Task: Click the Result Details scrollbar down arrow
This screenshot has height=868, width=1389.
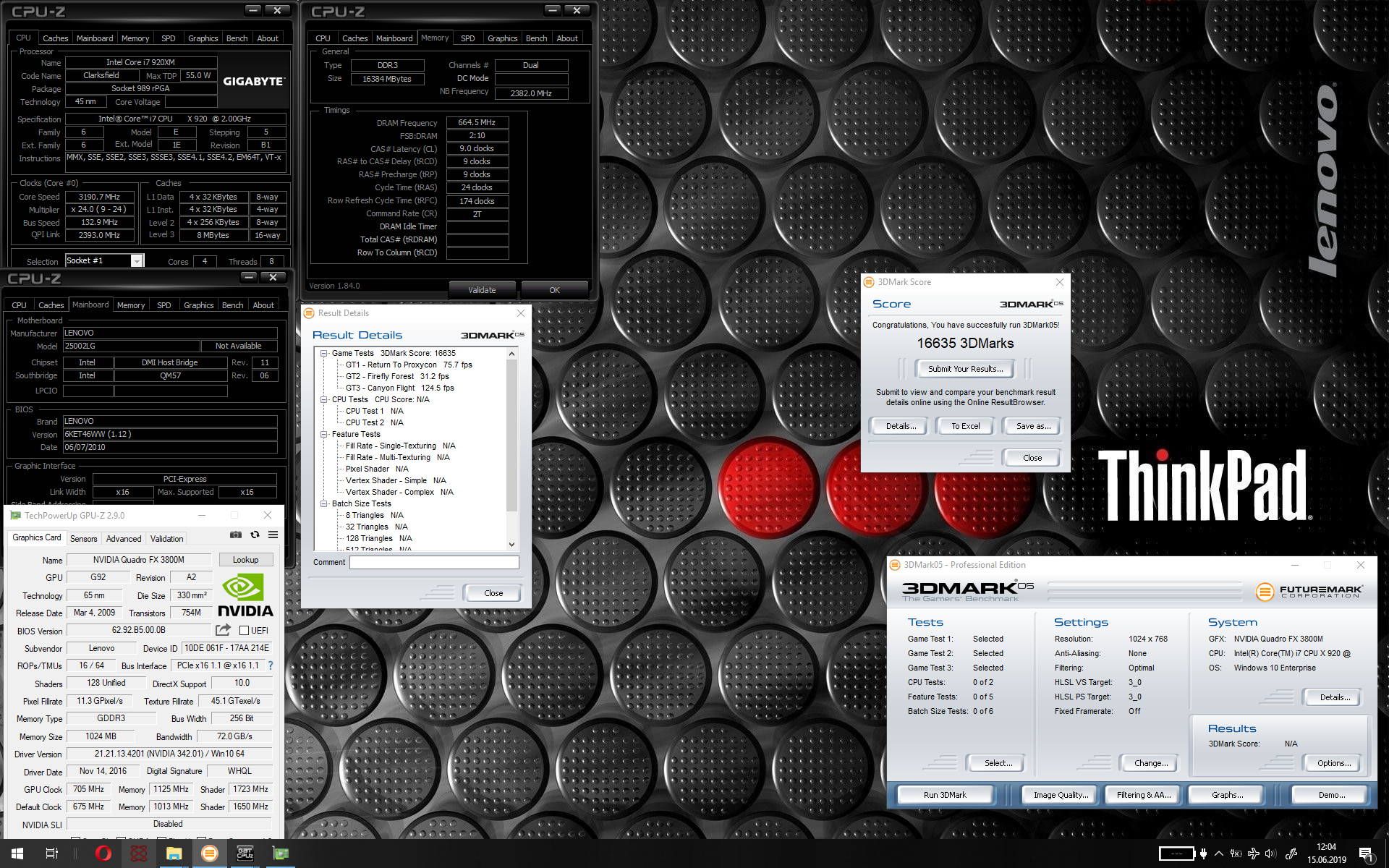Action: coord(511,545)
